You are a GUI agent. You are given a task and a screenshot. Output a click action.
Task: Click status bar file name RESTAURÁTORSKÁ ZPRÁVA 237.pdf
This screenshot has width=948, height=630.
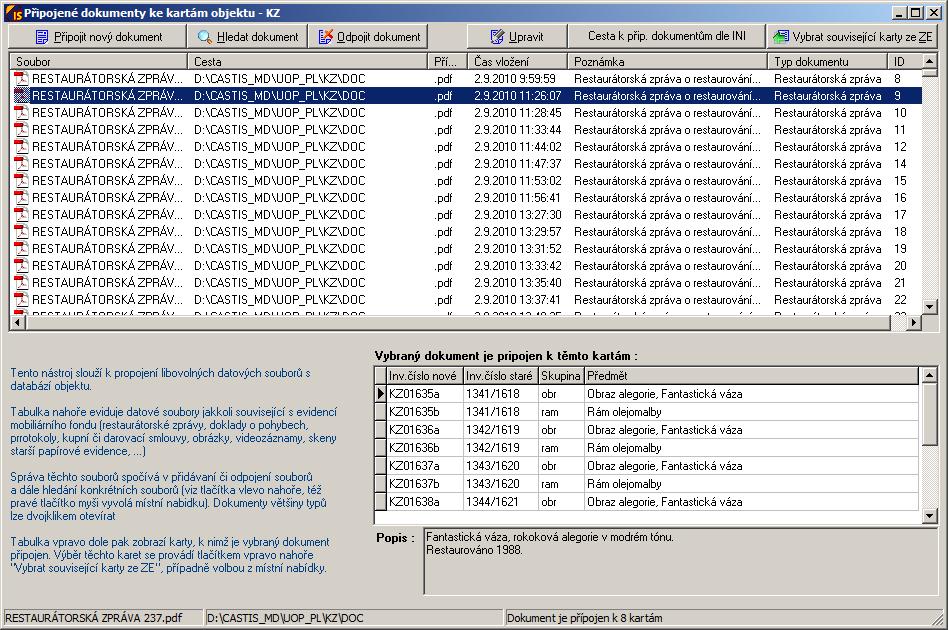coord(94,618)
